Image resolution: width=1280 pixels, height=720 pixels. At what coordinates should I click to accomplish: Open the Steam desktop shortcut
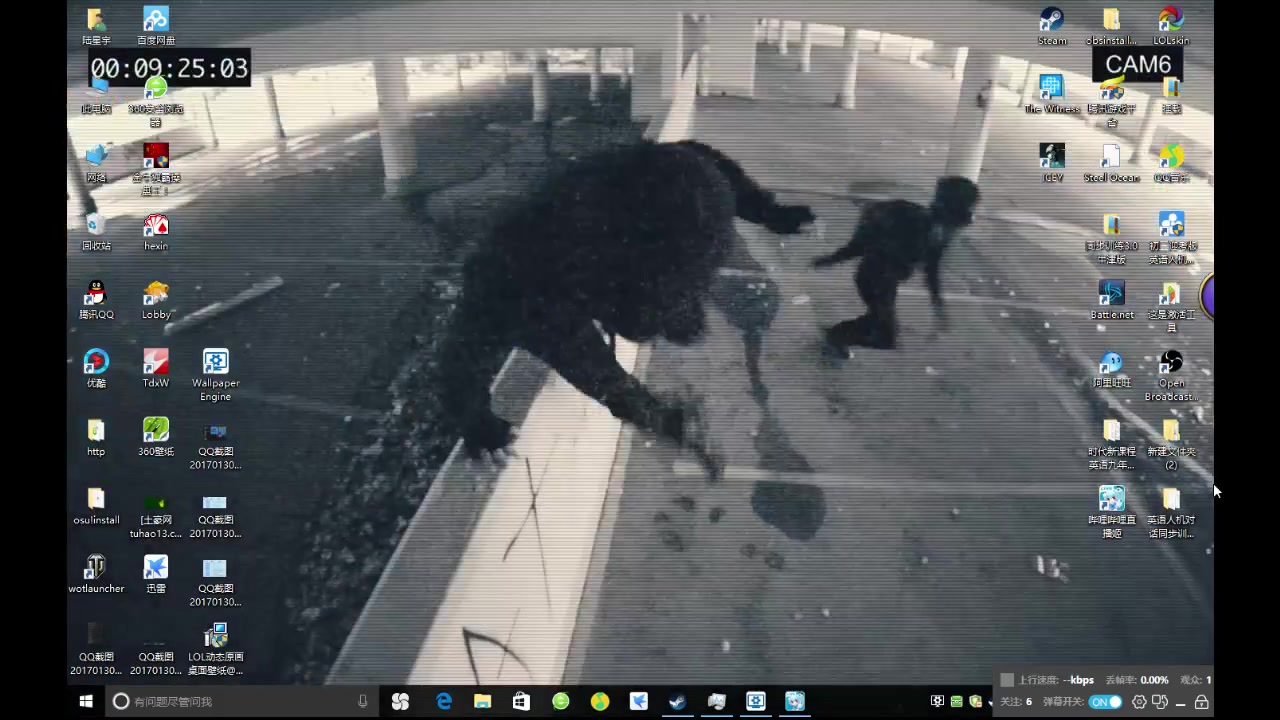click(1052, 27)
